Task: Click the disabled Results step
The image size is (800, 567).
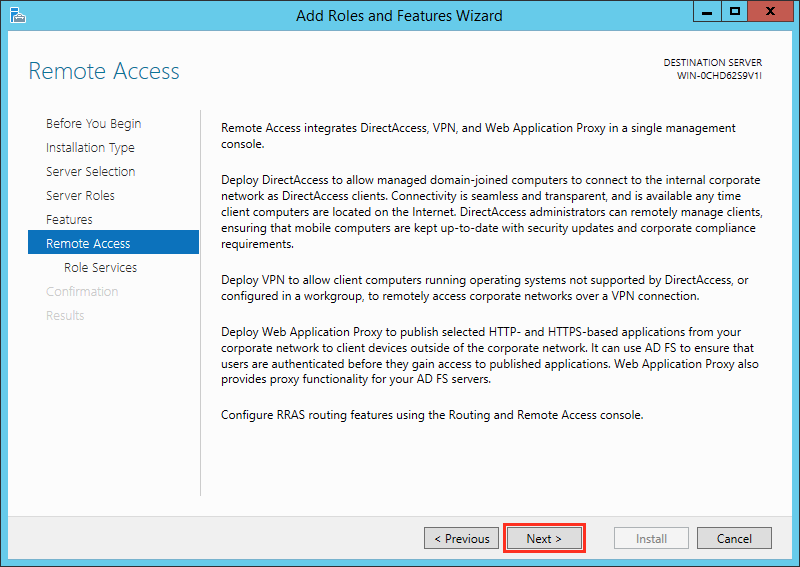Action: point(65,315)
